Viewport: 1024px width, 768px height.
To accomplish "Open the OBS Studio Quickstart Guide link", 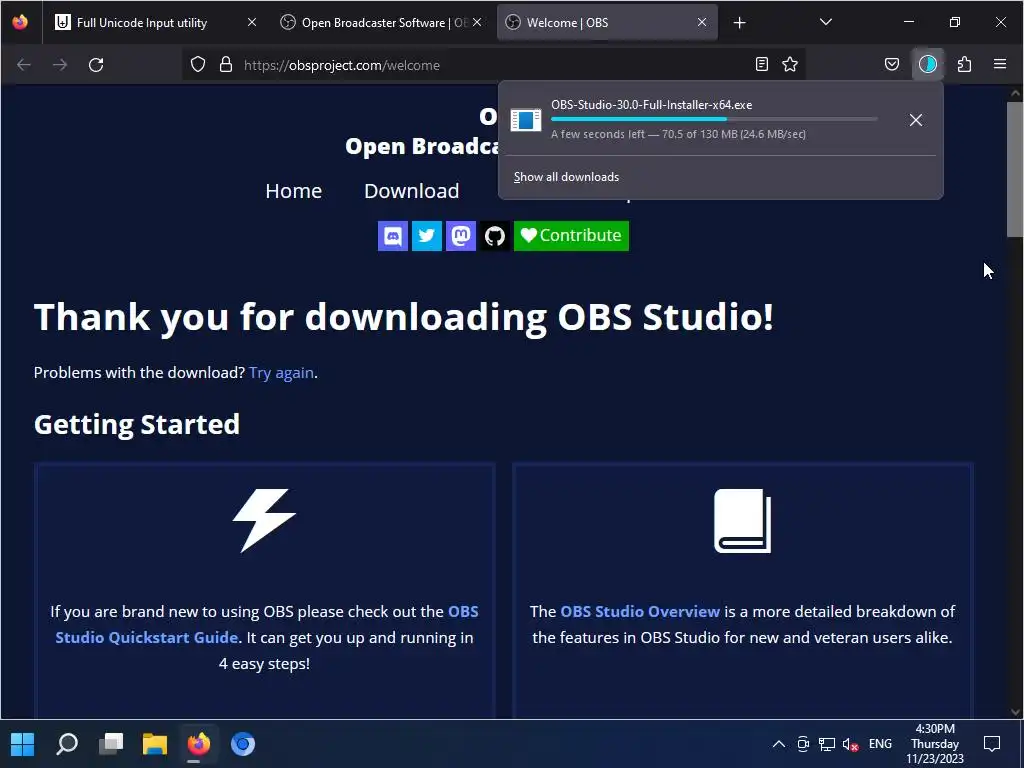I will click(x=266, y=624).
